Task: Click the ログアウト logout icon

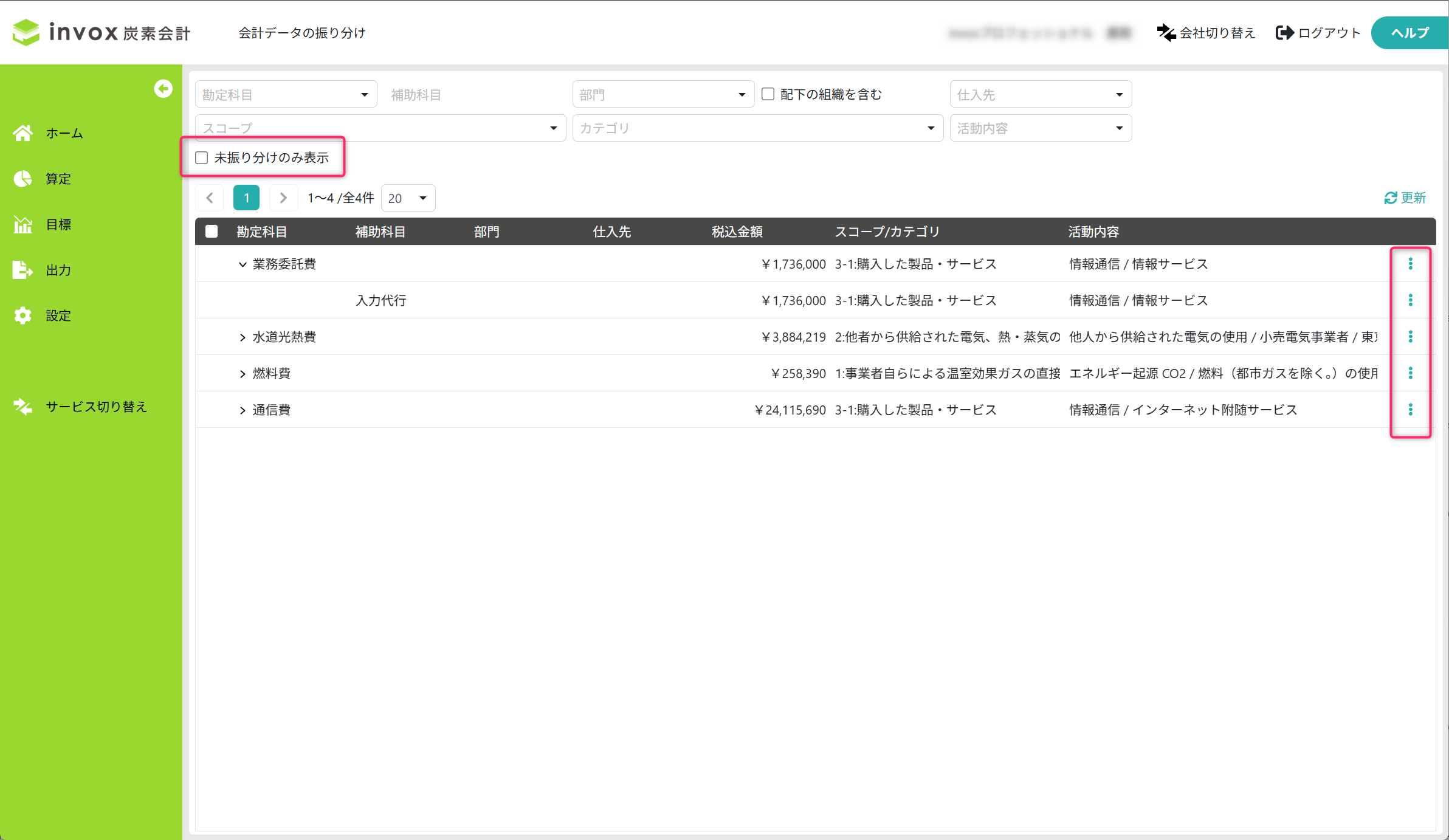Action: (1284, 33)
